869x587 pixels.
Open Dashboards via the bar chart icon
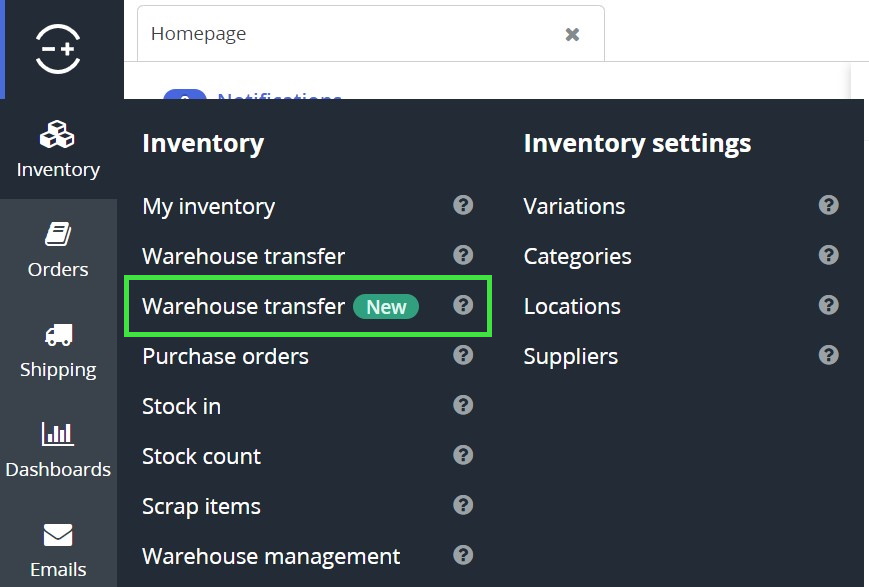pos(57,434)
